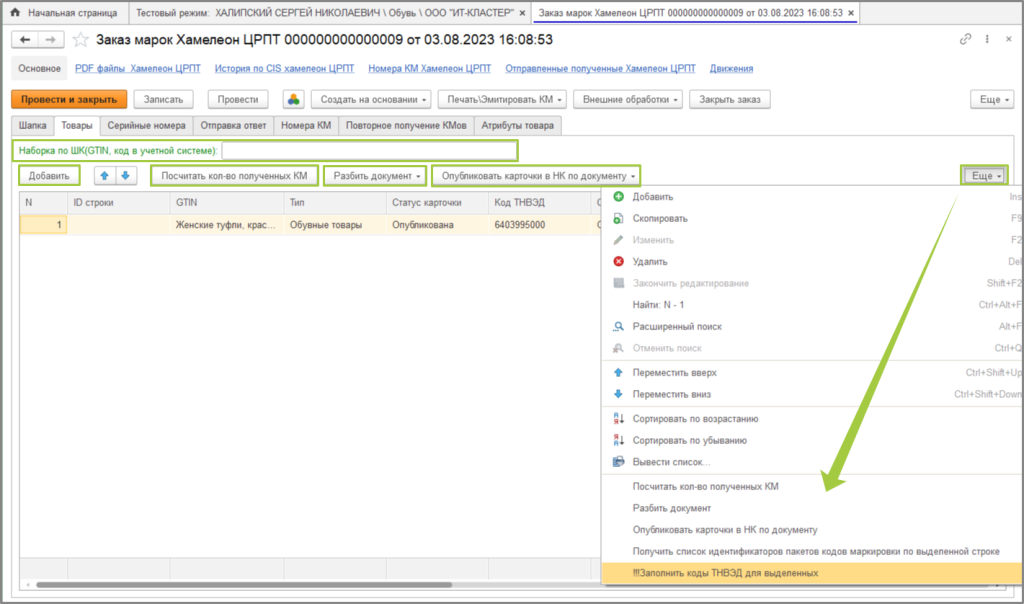This screenshot has width=1024, height=604.
Task: Go back with the left arrow button
Action: 25,40
